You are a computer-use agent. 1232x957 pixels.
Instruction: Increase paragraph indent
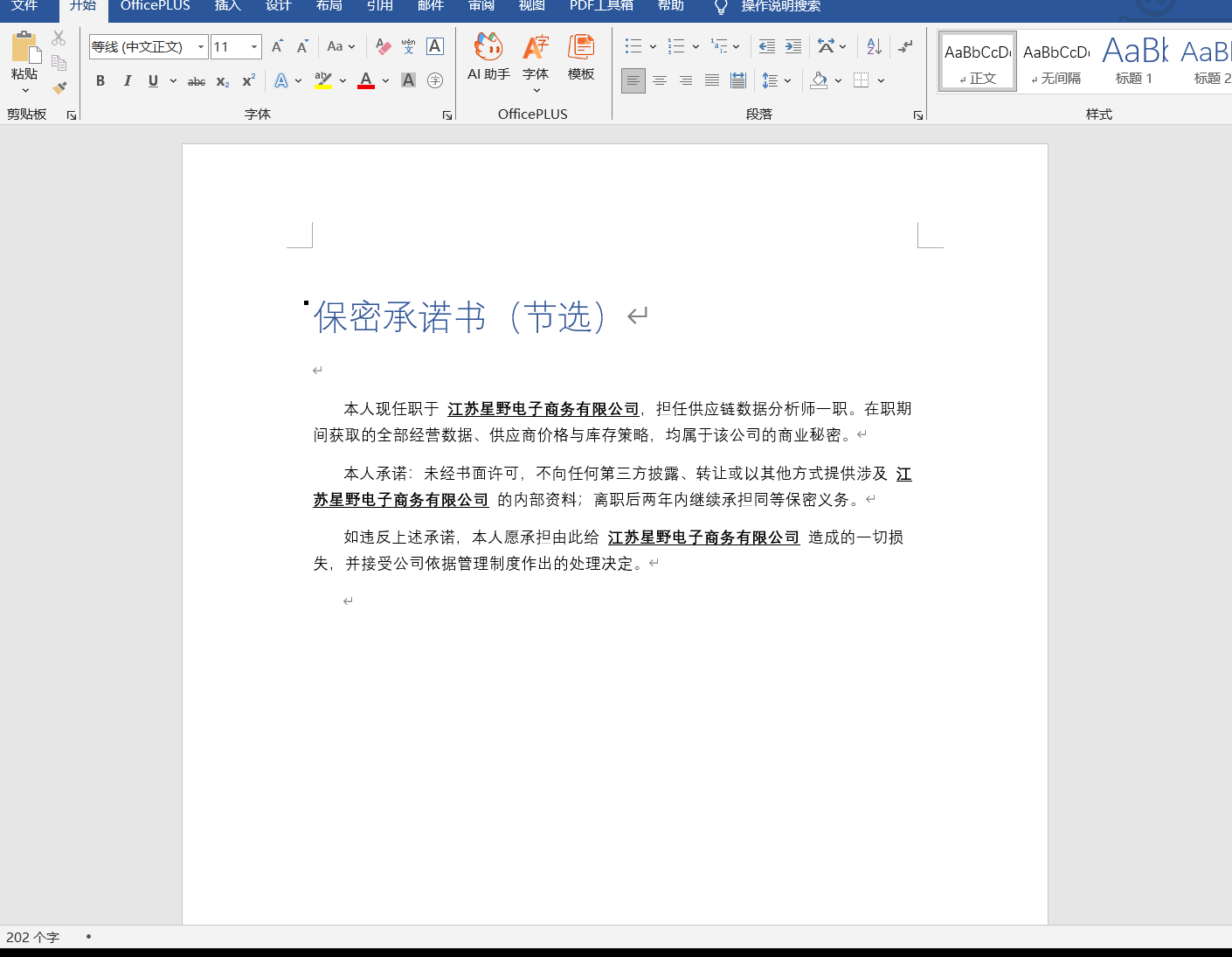tap(793, 46)
